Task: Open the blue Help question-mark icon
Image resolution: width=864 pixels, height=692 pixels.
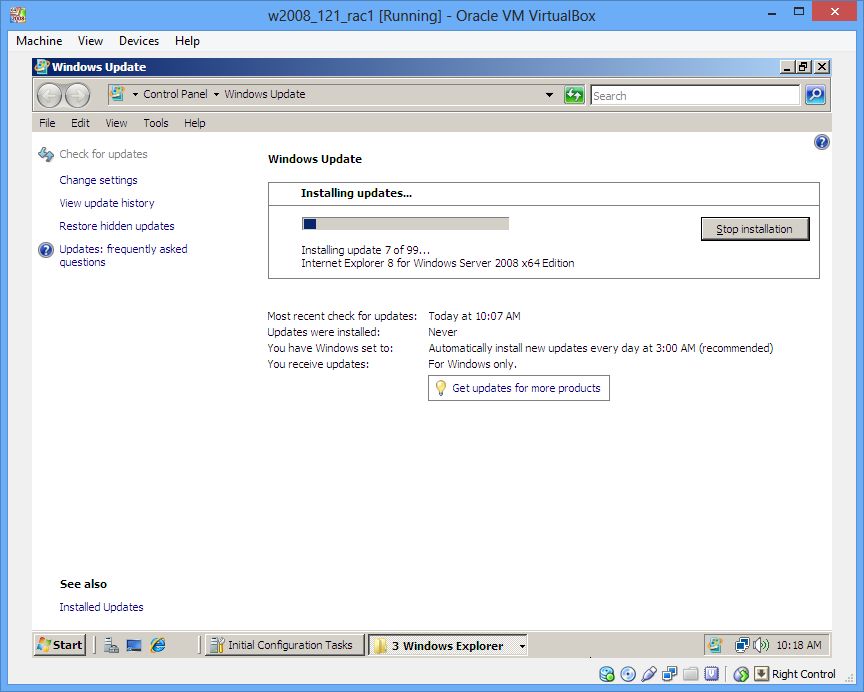Action: point(821,142)
